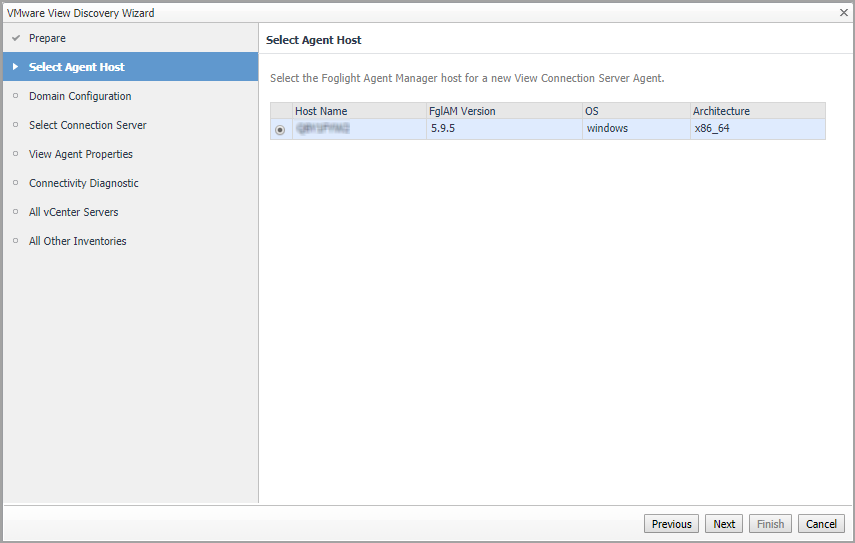Select the agent host radio button
The image size is (855, 543).
click(280, 130)
